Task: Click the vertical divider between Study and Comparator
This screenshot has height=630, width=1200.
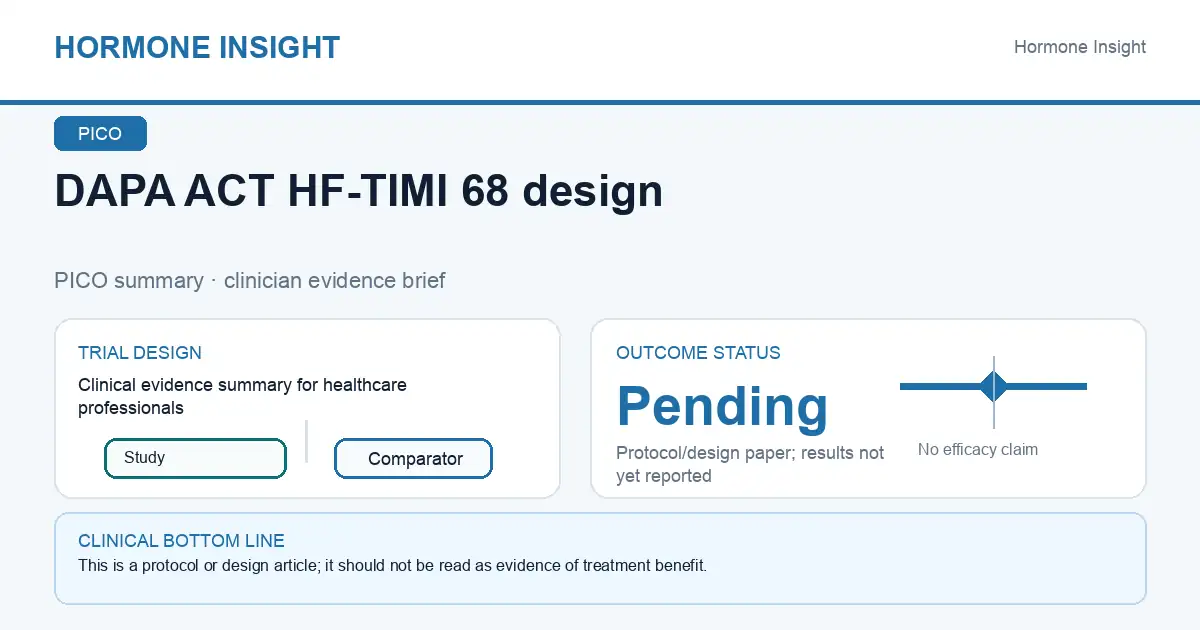Action: pos(306,441)
